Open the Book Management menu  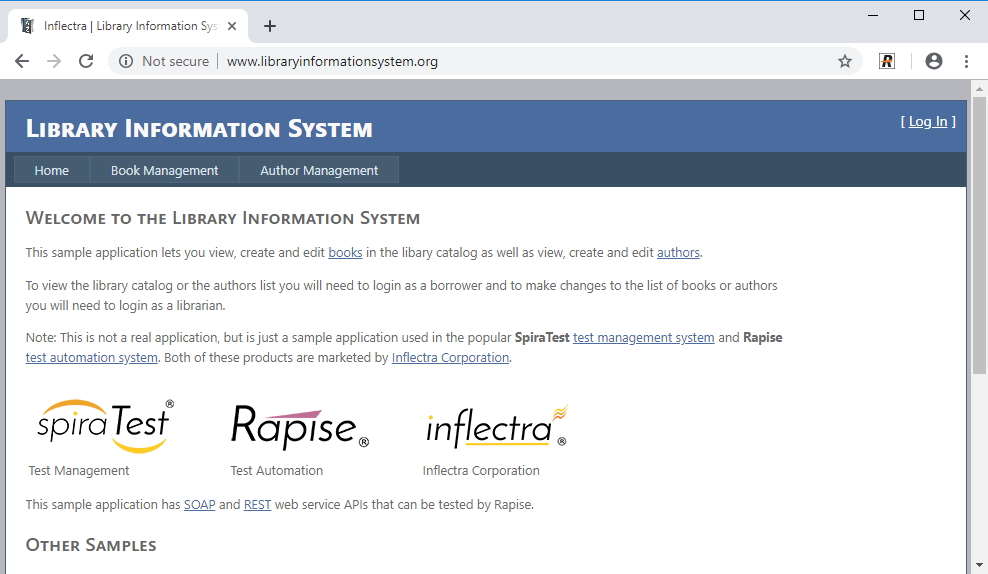coord(164,170)
